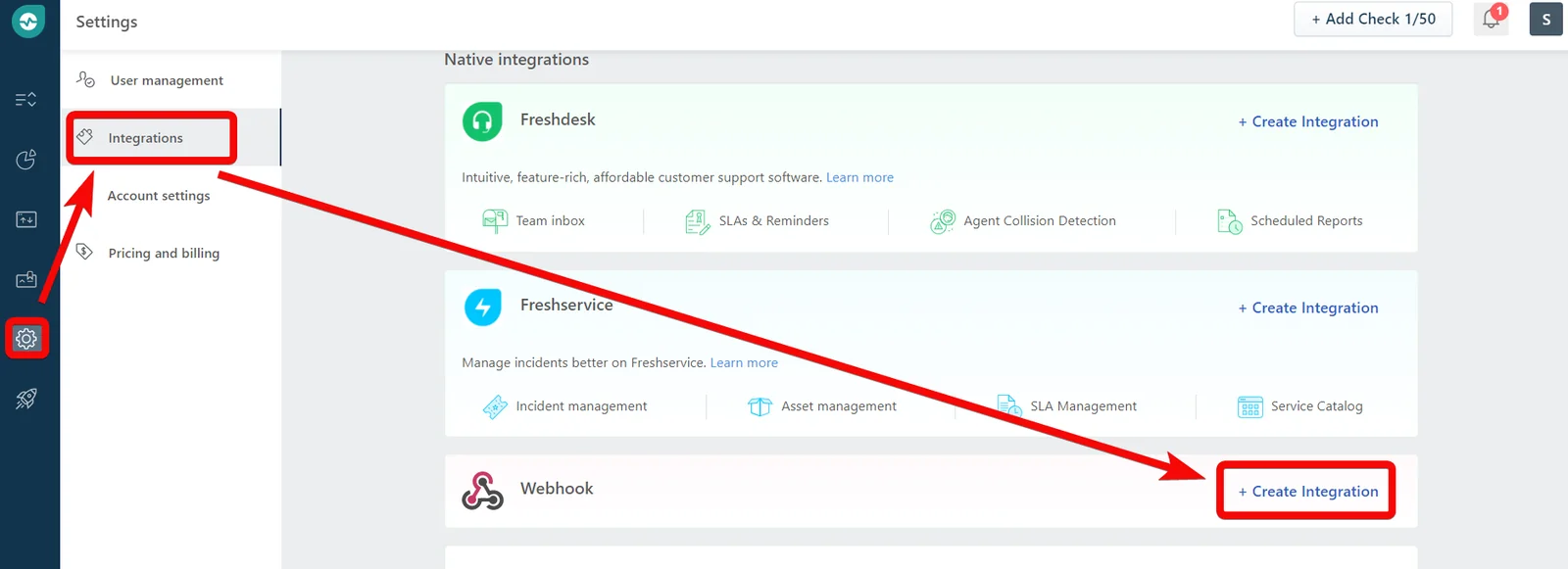
Task: Click the SLA Management label
Action: point(1083,406)
